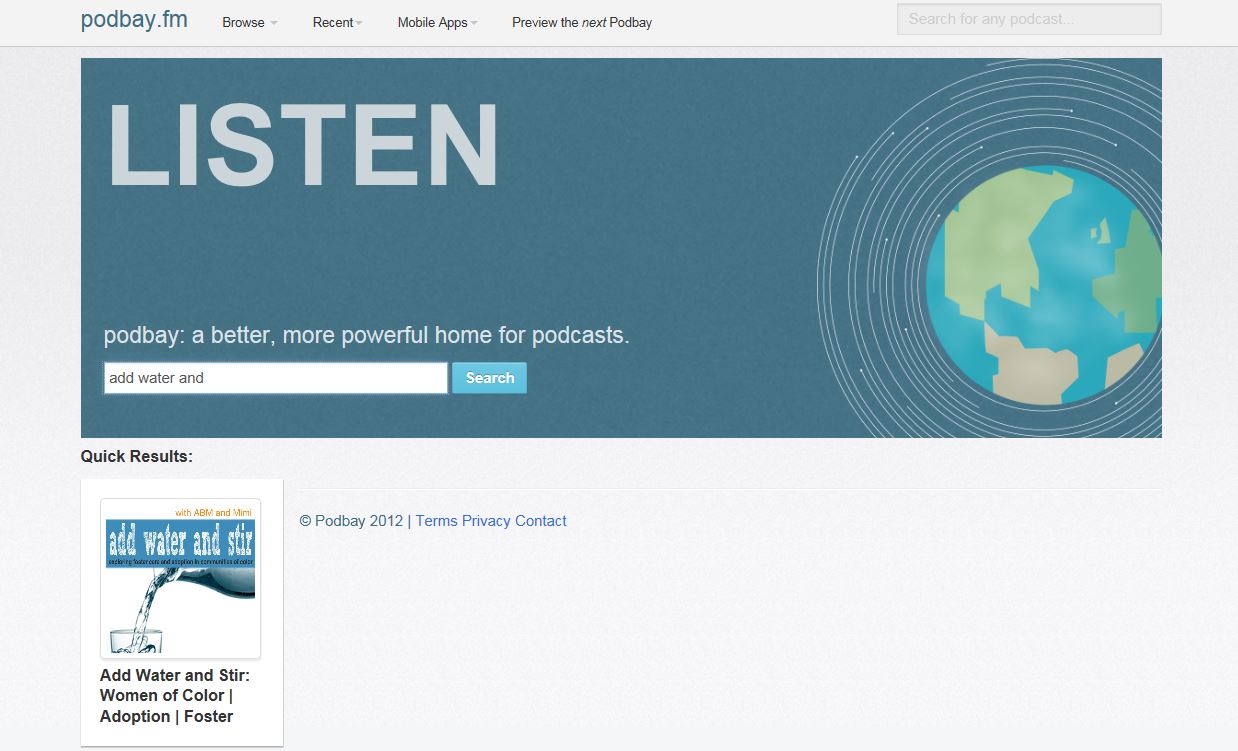Click the large LISTEN headline
Screen dimensions: 1238x751
point(303,145)
